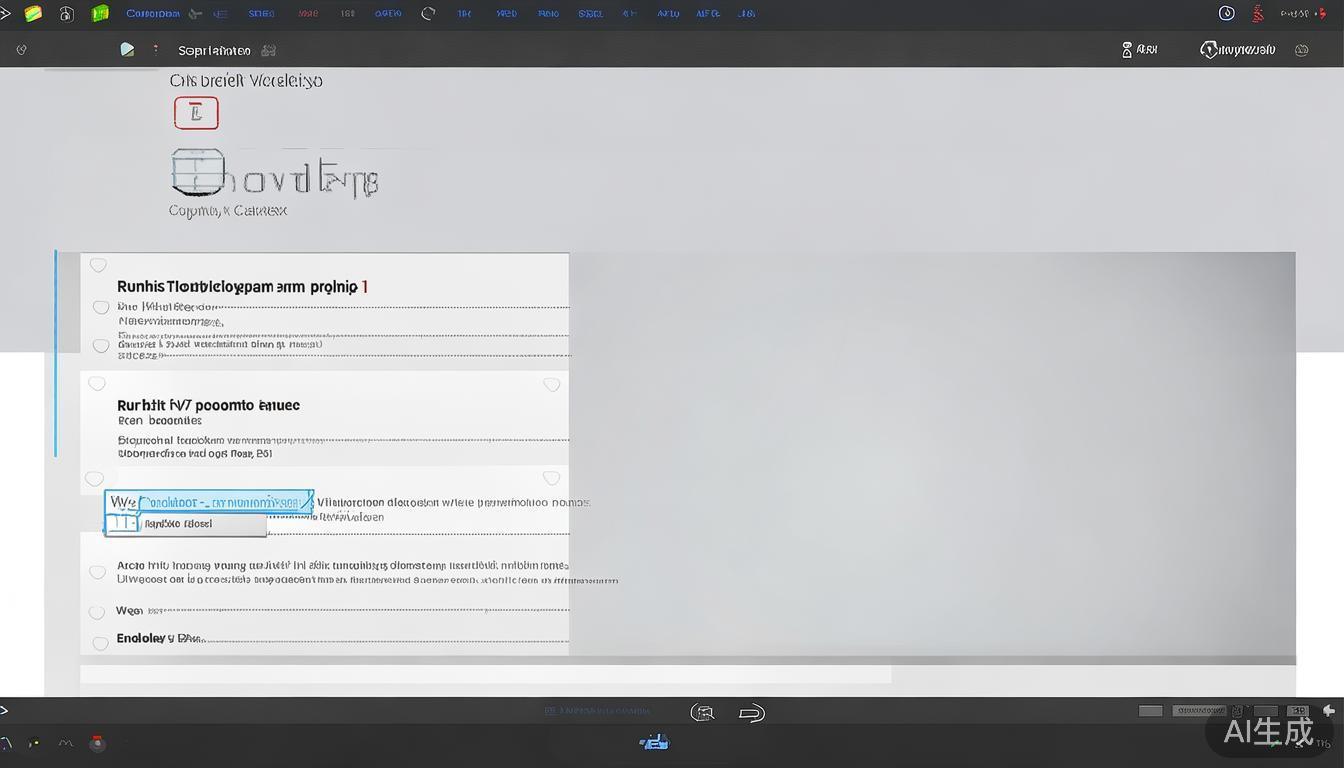
Task: Click the shield-labeled button at top right
Action: click(x=1238, y=50)
